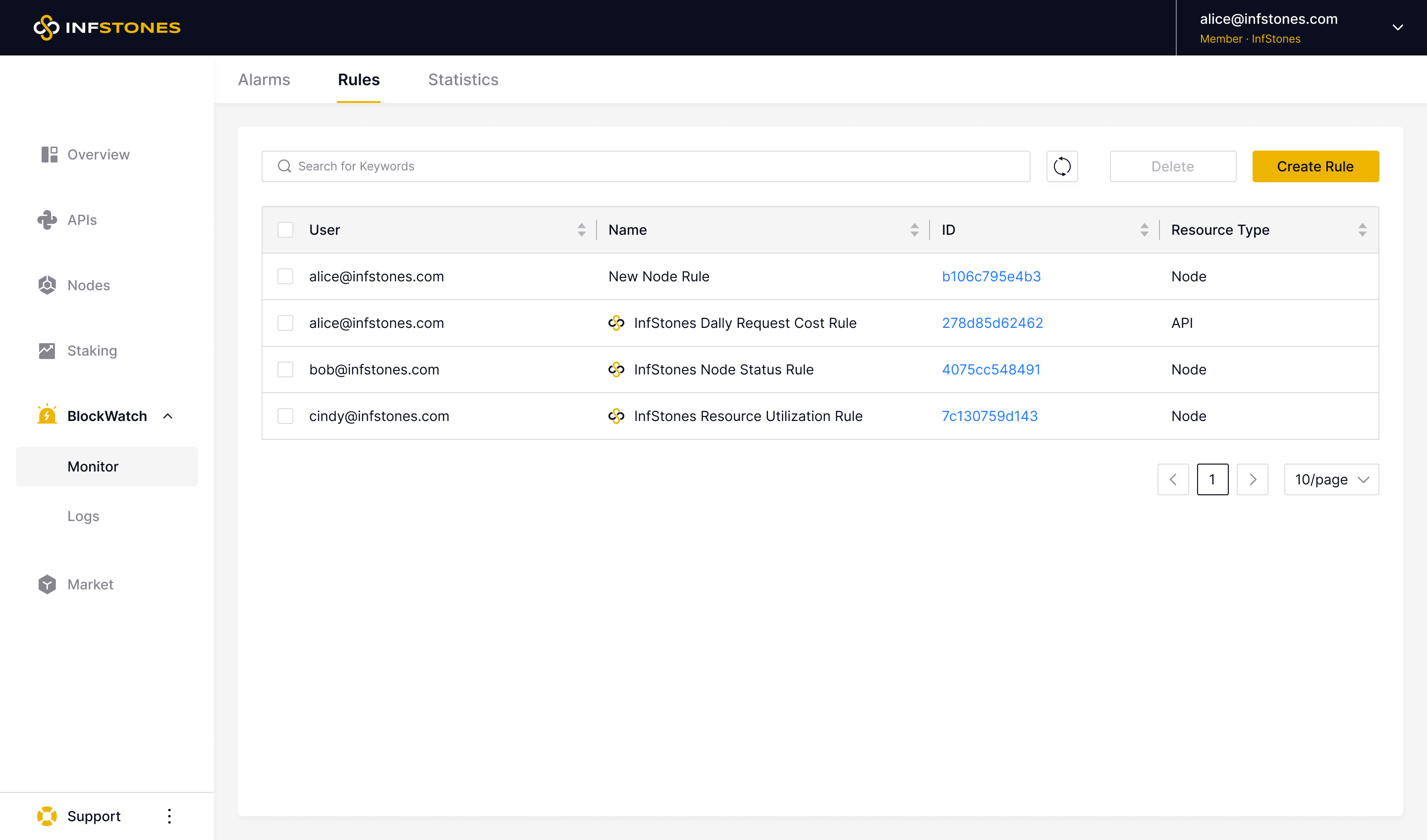
Task: Click the InfStones logo in header
Action: pyautogui.click(x=107, y=28)
